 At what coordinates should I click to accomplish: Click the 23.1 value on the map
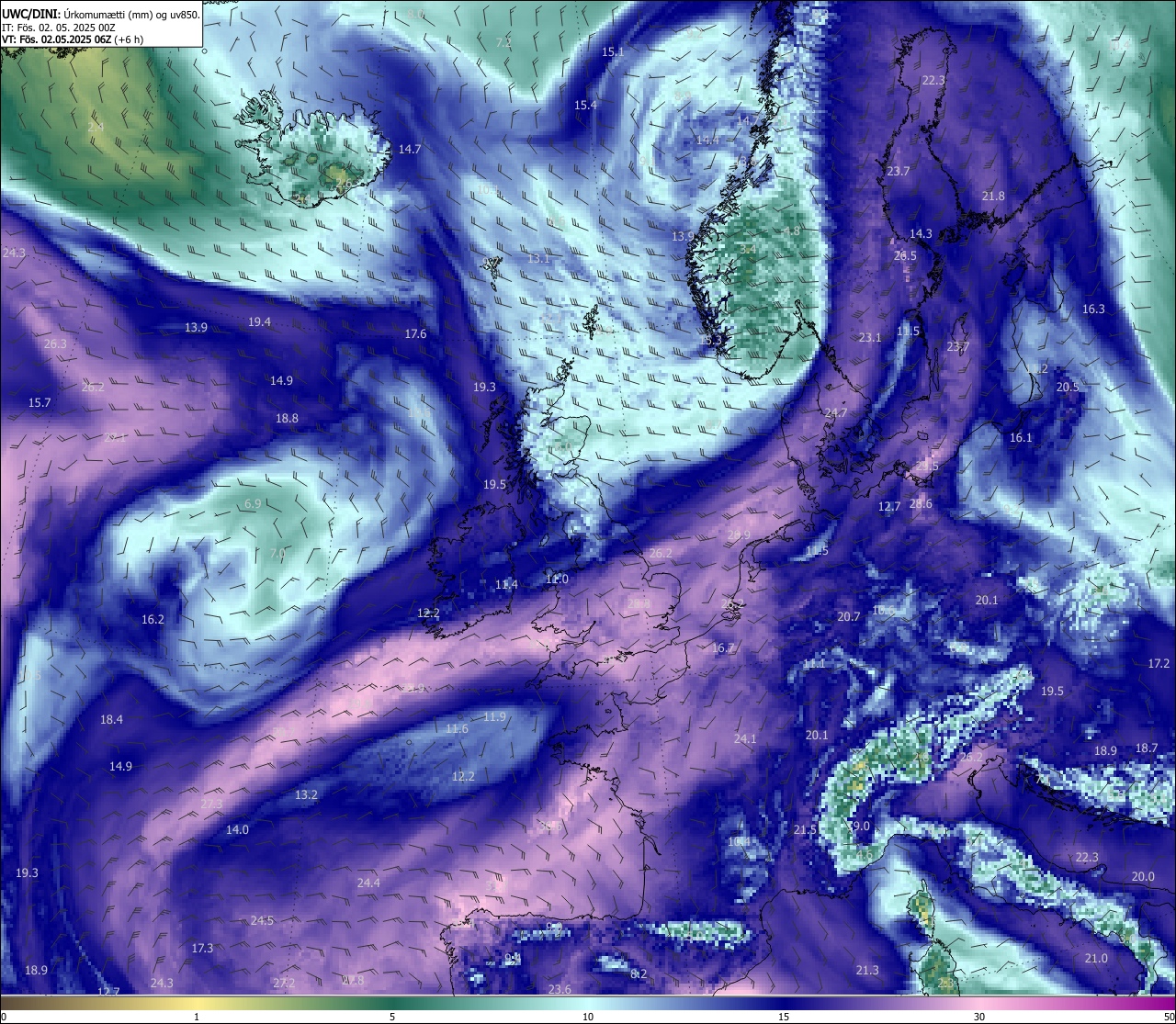click(870, 338)
